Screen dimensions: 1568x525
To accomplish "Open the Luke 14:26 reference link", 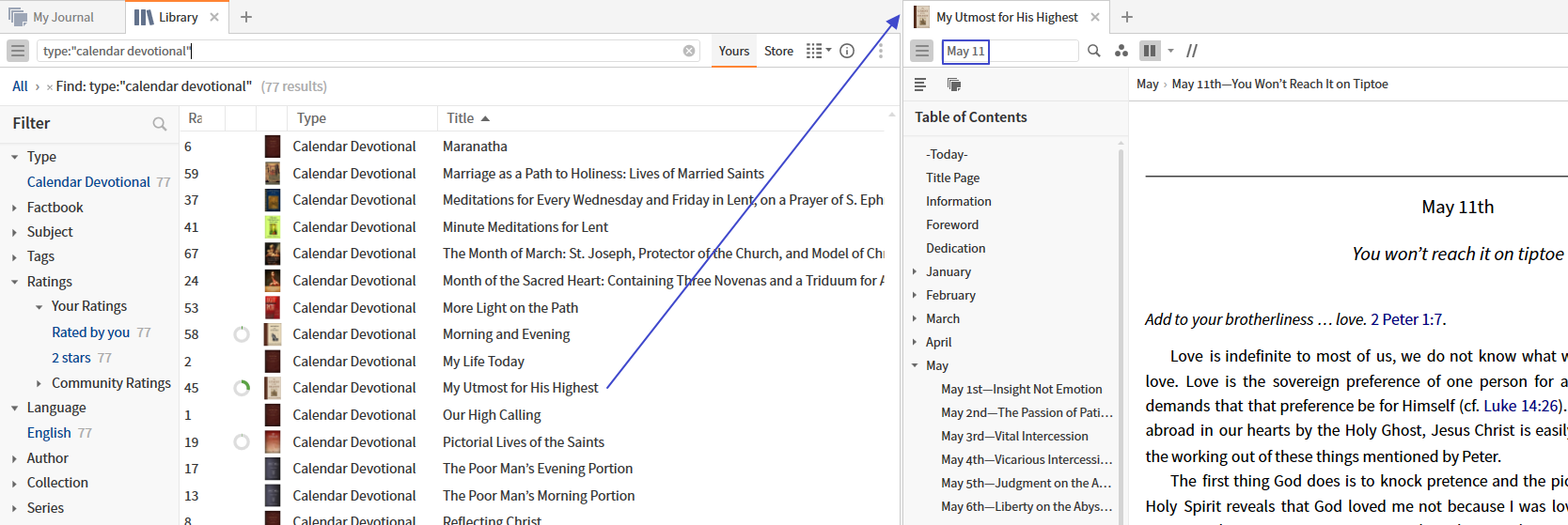I will pyautogui.click(x=1522, y=406).
